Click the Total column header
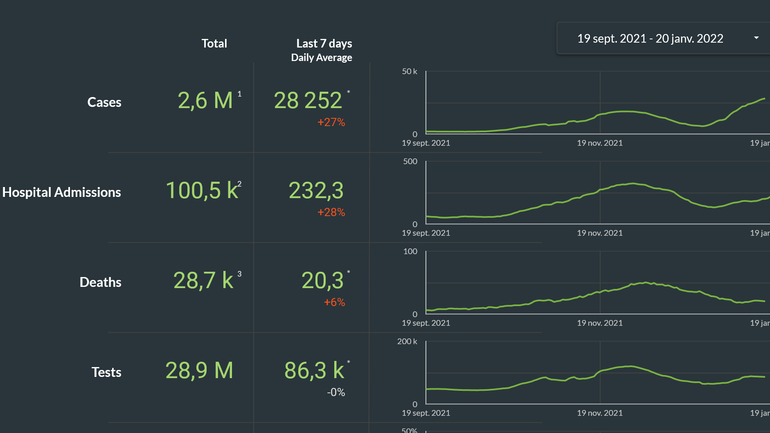 pyautogui.click(x=214, y=43)
